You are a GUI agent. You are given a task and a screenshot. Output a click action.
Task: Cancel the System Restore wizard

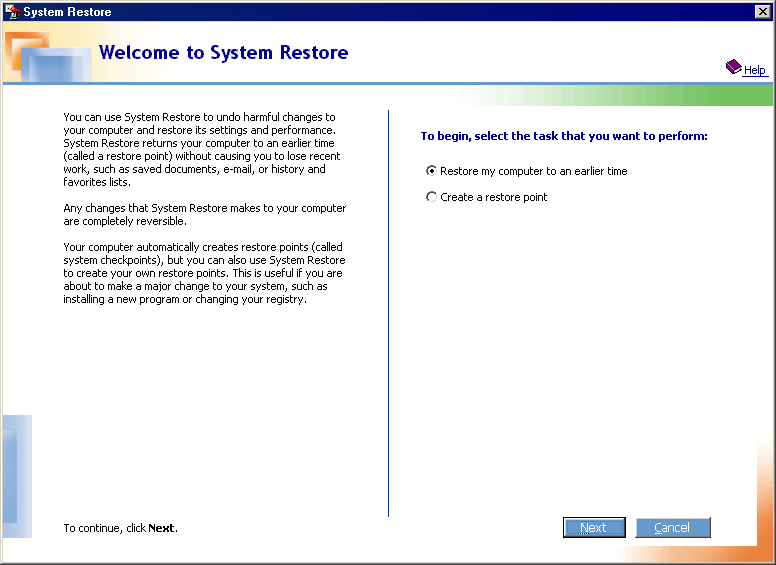click(673, 527)
